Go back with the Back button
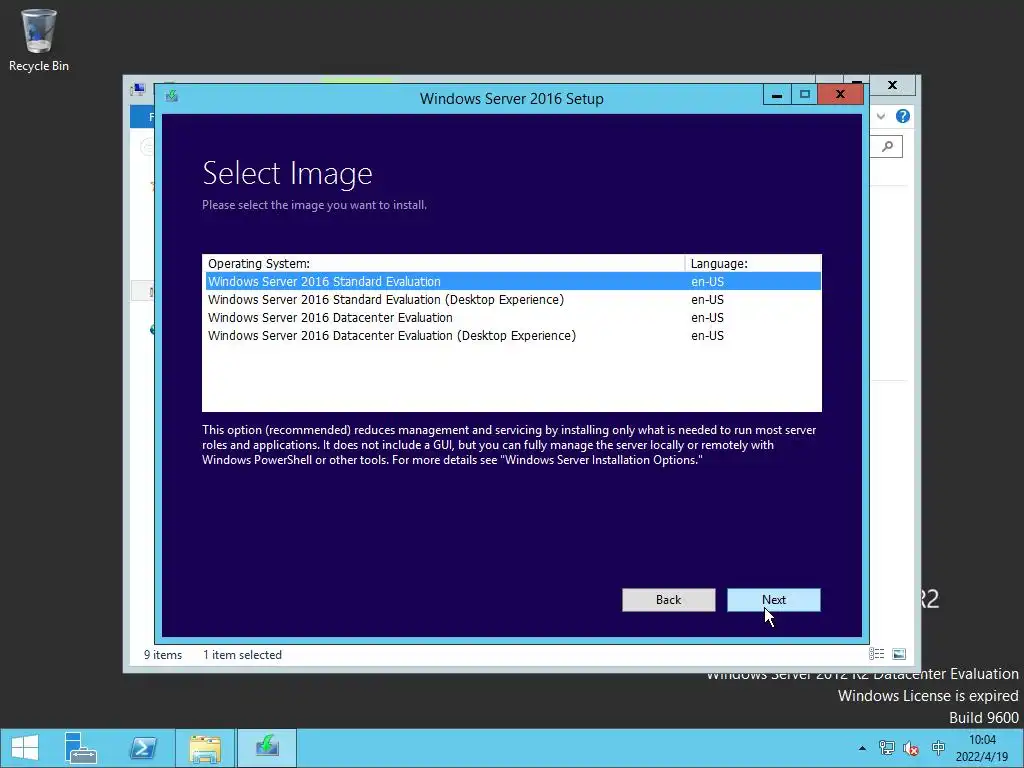 coord(669,600)
